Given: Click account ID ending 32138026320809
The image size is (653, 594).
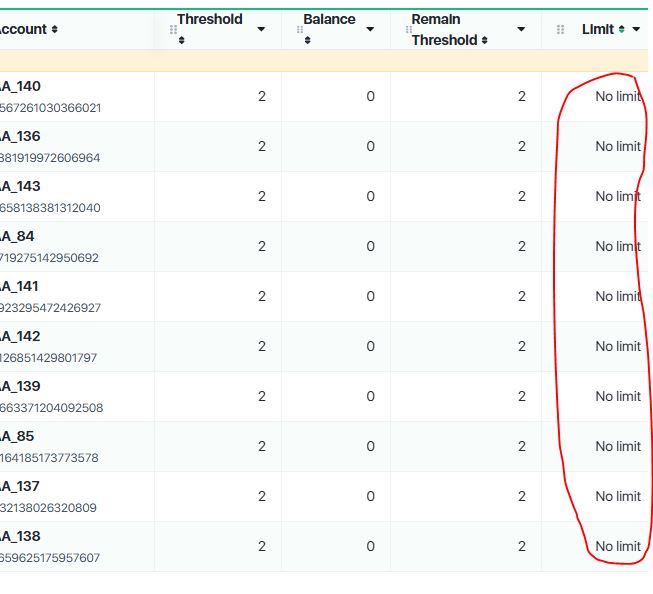Looking at the screenshot, I should 48,508.
